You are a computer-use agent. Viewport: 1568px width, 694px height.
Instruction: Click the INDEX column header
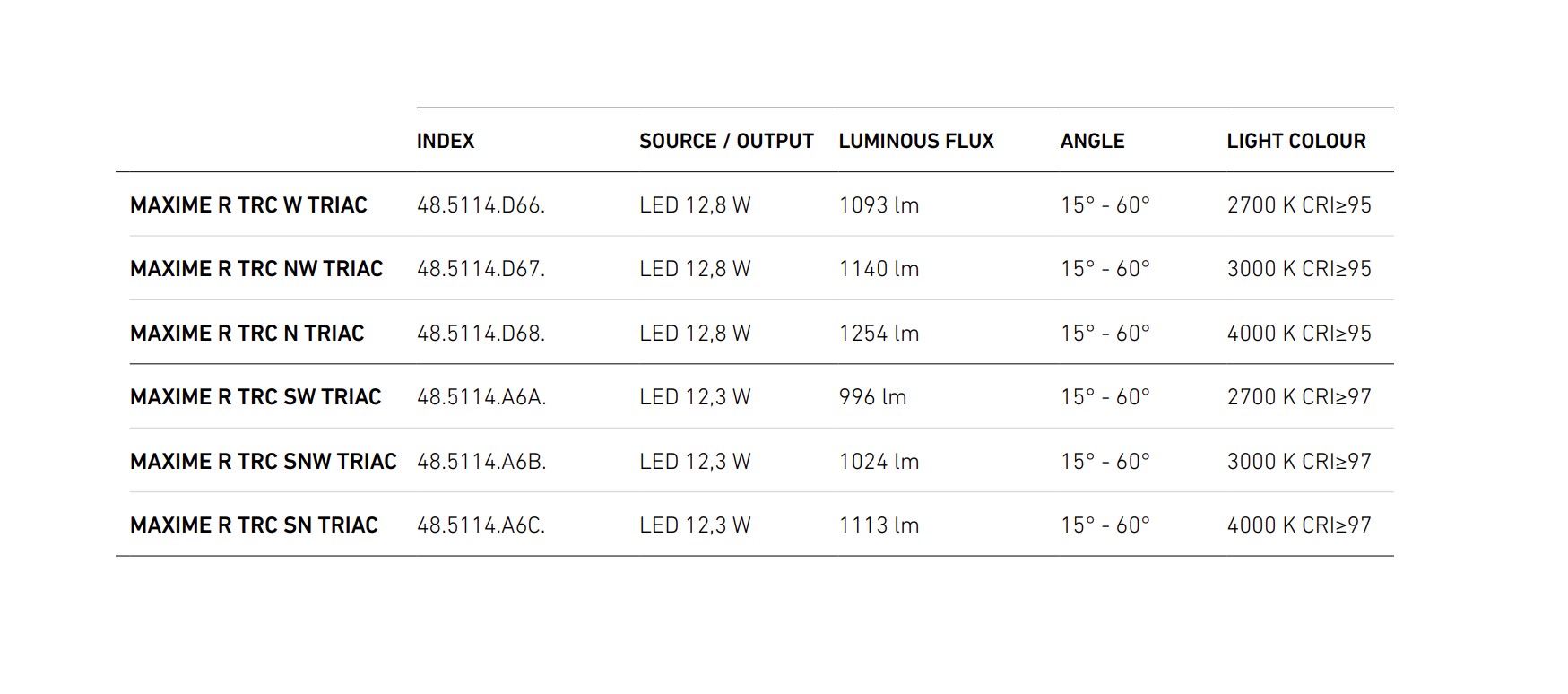coord(446,142)
